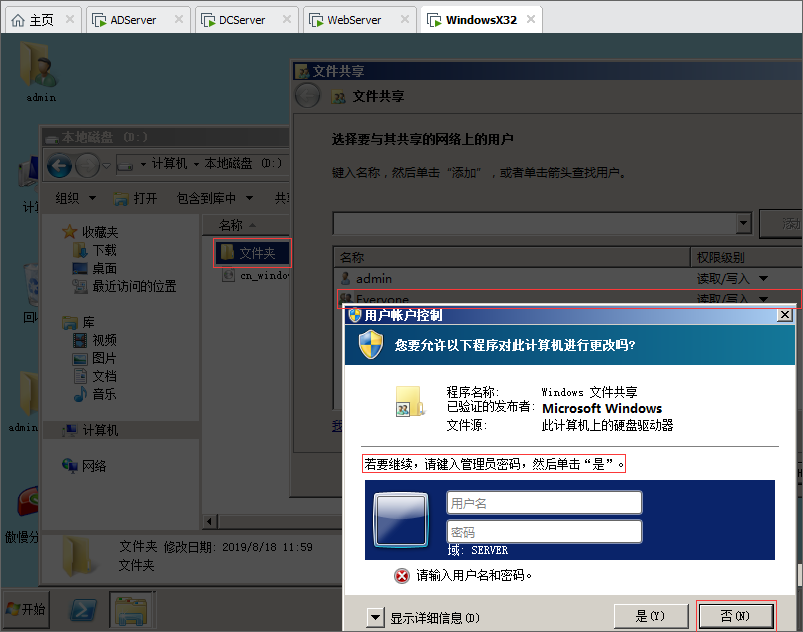Viewport: 803px width, 632px height.
Task: Click left arrow of Explorer horizontal scrollbar
Action: (209, 522)
